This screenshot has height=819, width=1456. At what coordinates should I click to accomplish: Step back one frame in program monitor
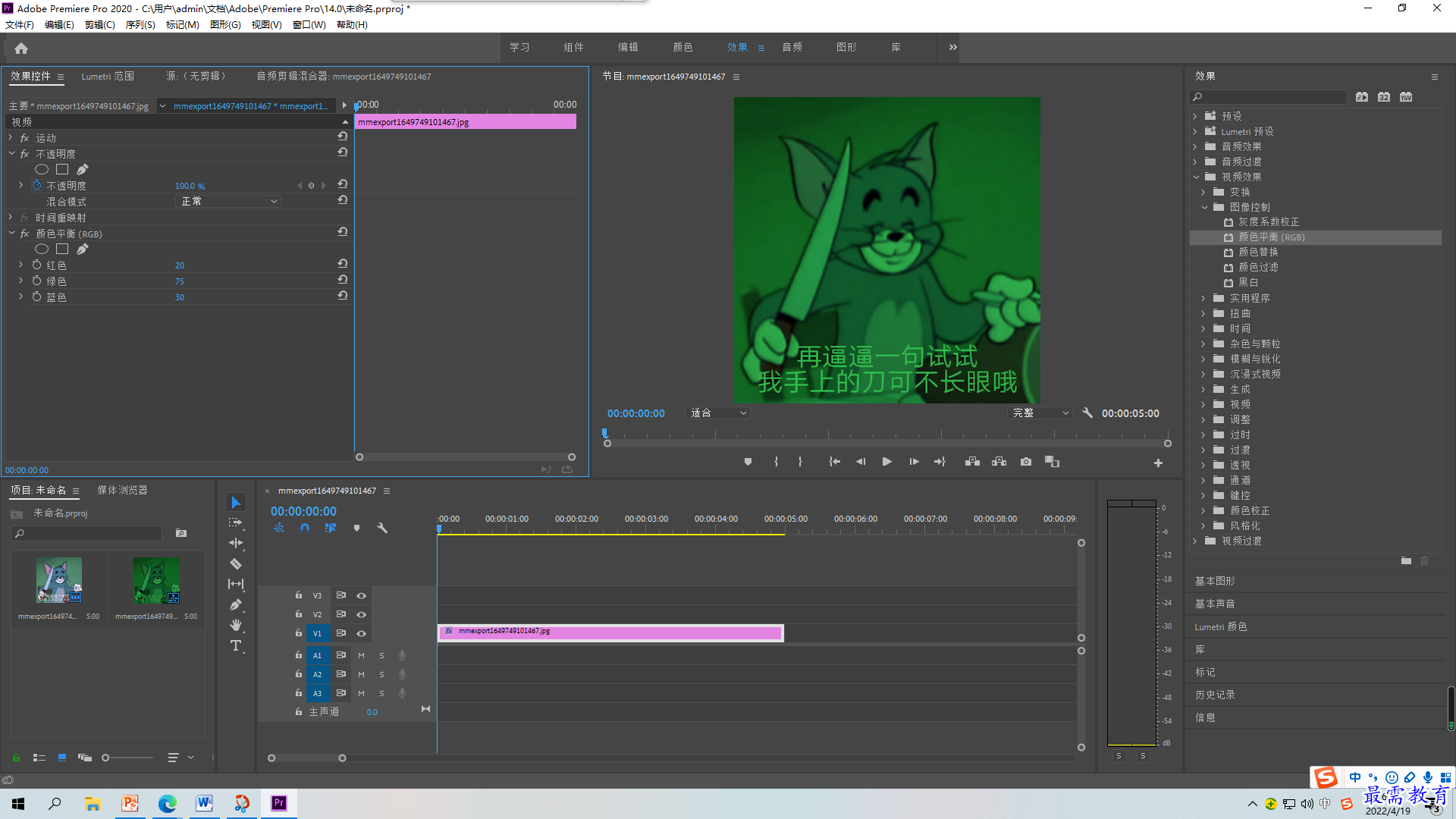point(861,462)
